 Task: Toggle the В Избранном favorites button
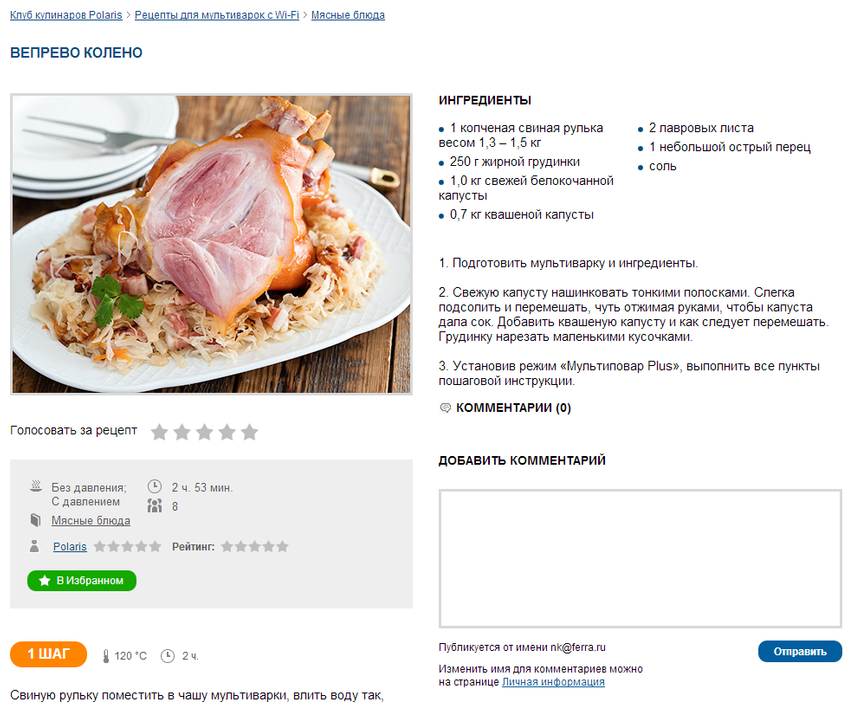[82, 580]
